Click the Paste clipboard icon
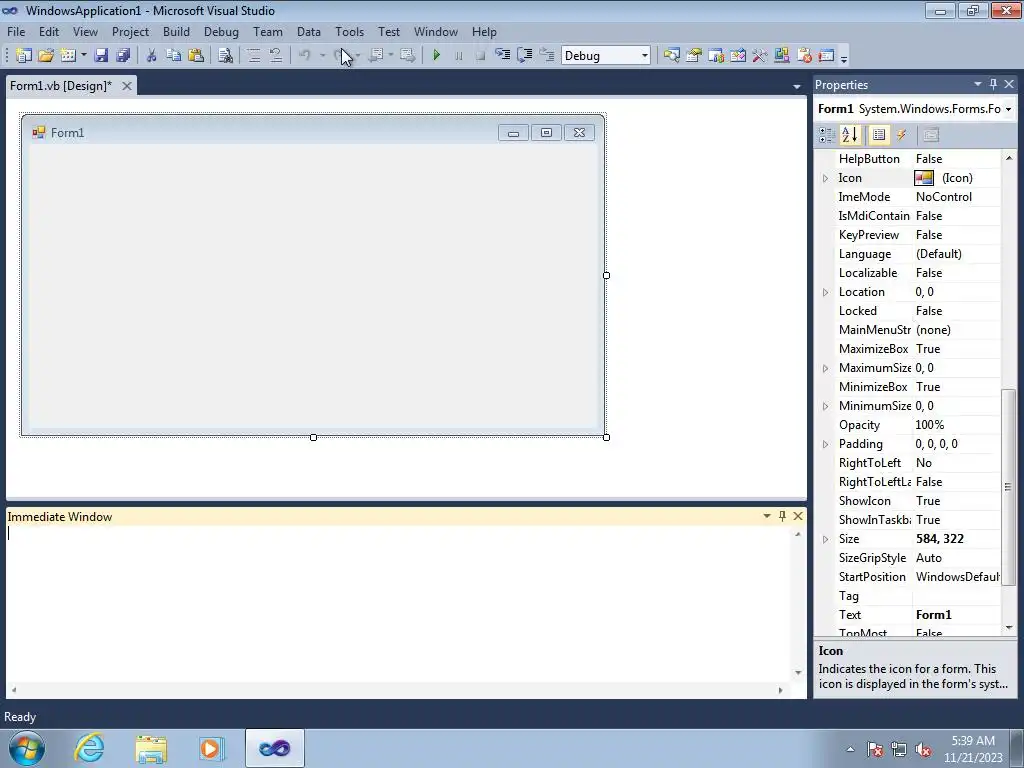This screenshot has width=1024, height=768. [196, 56]
